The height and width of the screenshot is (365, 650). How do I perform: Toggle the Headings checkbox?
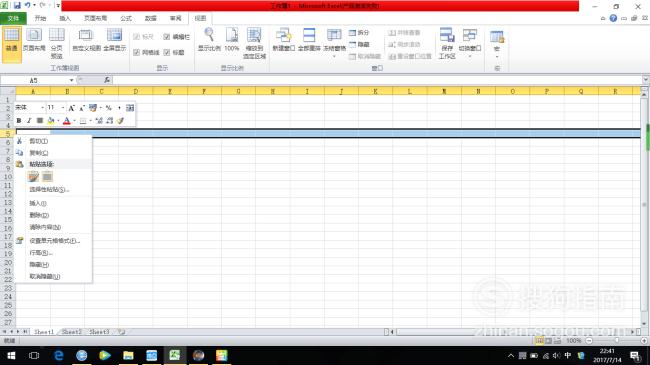(167, 52)
